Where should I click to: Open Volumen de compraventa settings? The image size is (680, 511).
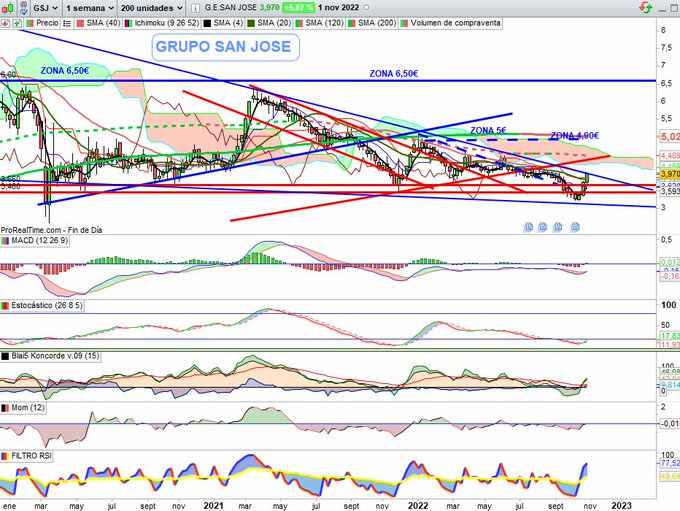pos(451,23)
